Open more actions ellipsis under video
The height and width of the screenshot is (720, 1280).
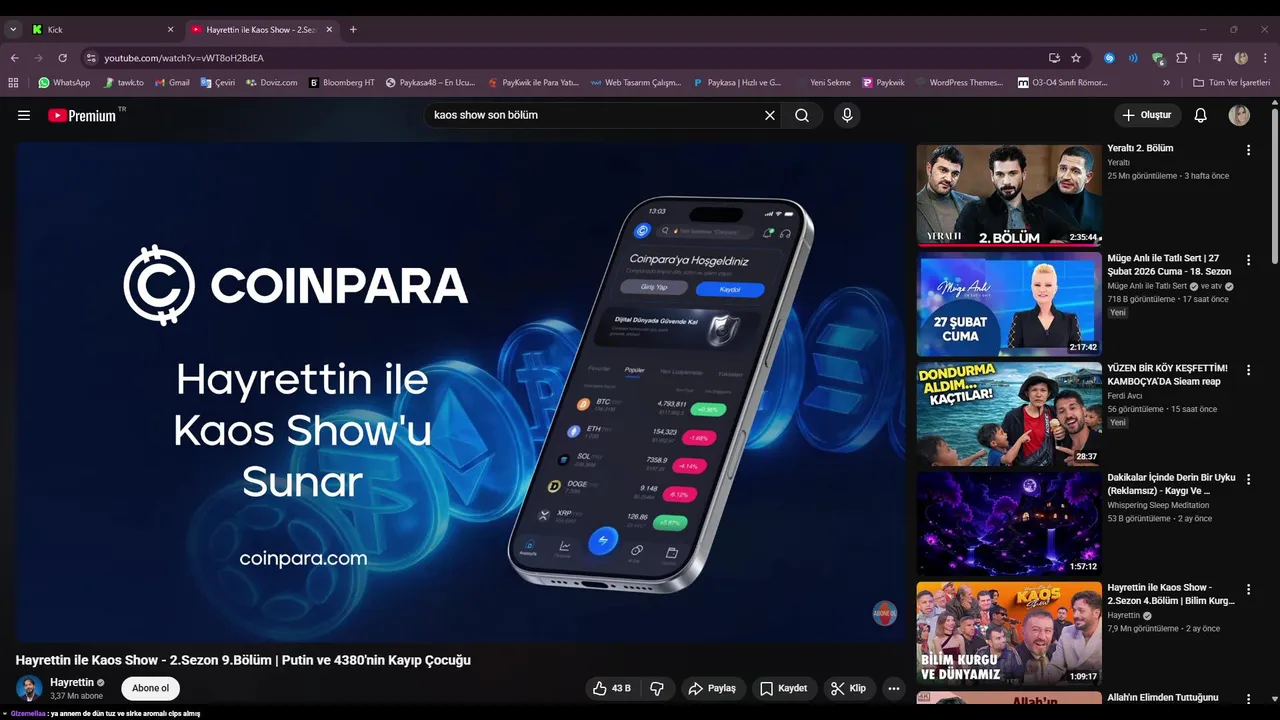click(894, 688)
